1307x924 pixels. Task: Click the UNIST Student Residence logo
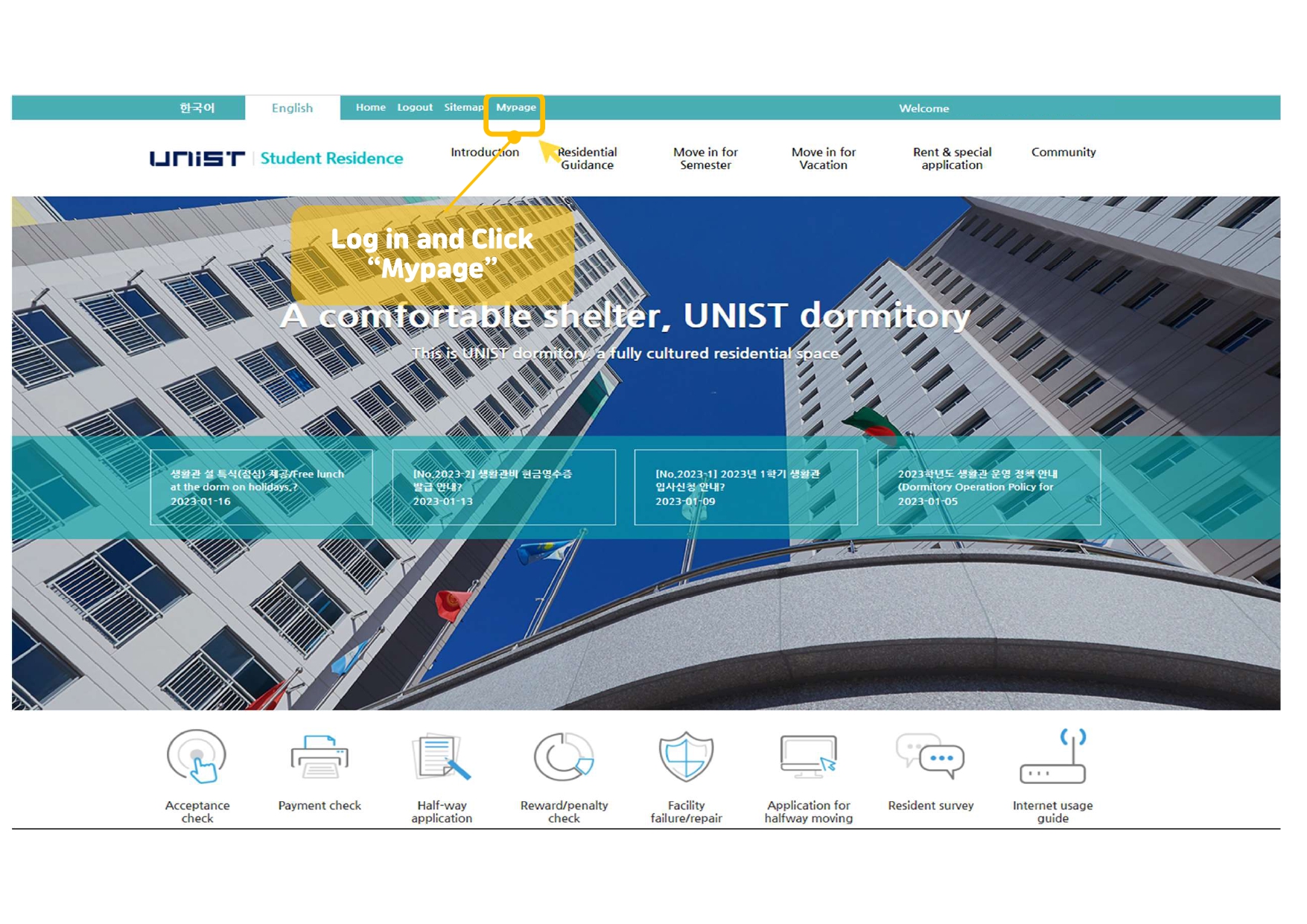click(x=276, y=158)
